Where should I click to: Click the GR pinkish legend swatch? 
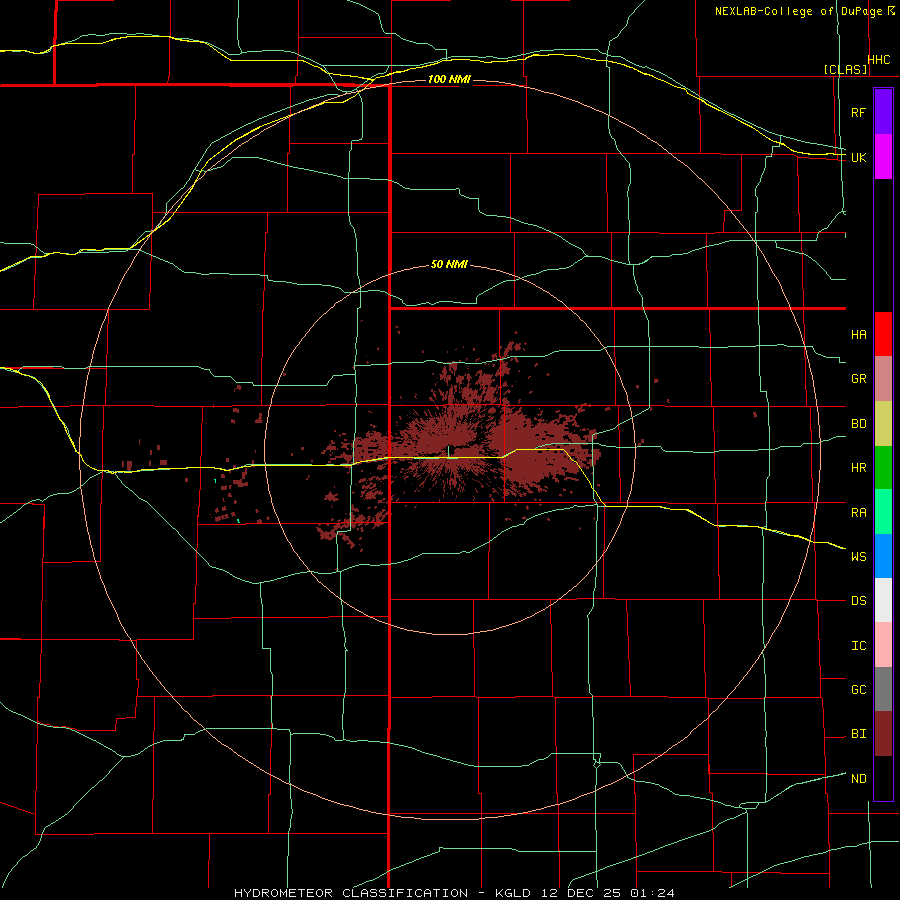click(x=883, y=378)
